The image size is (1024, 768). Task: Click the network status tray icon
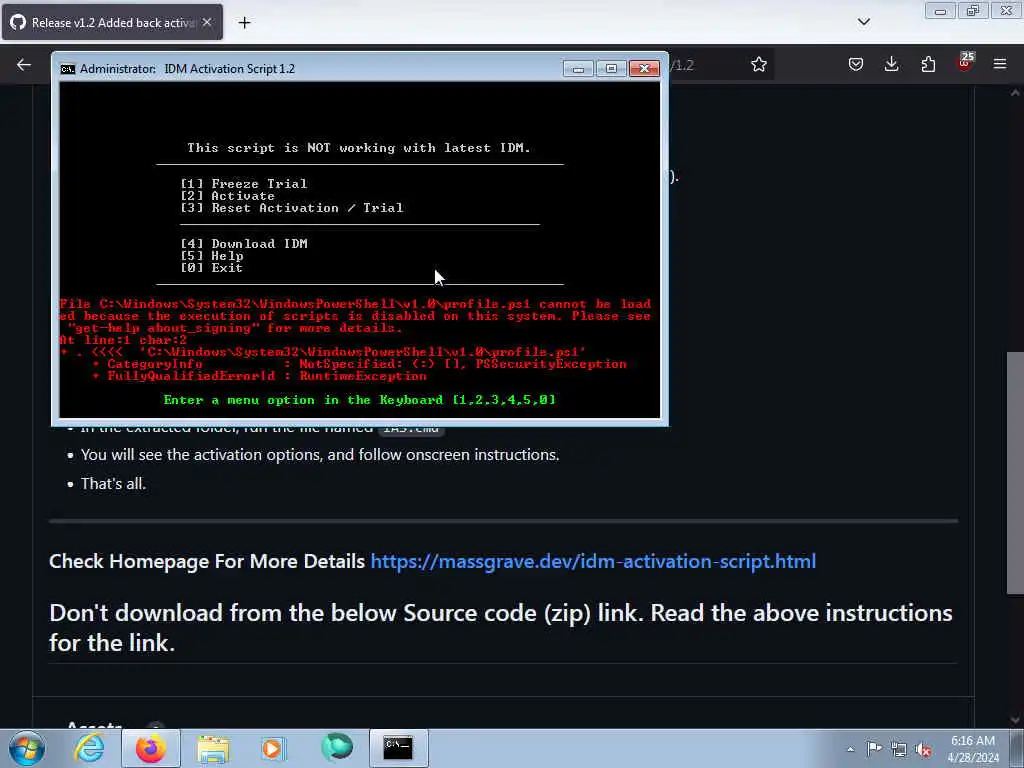(899, 748)
